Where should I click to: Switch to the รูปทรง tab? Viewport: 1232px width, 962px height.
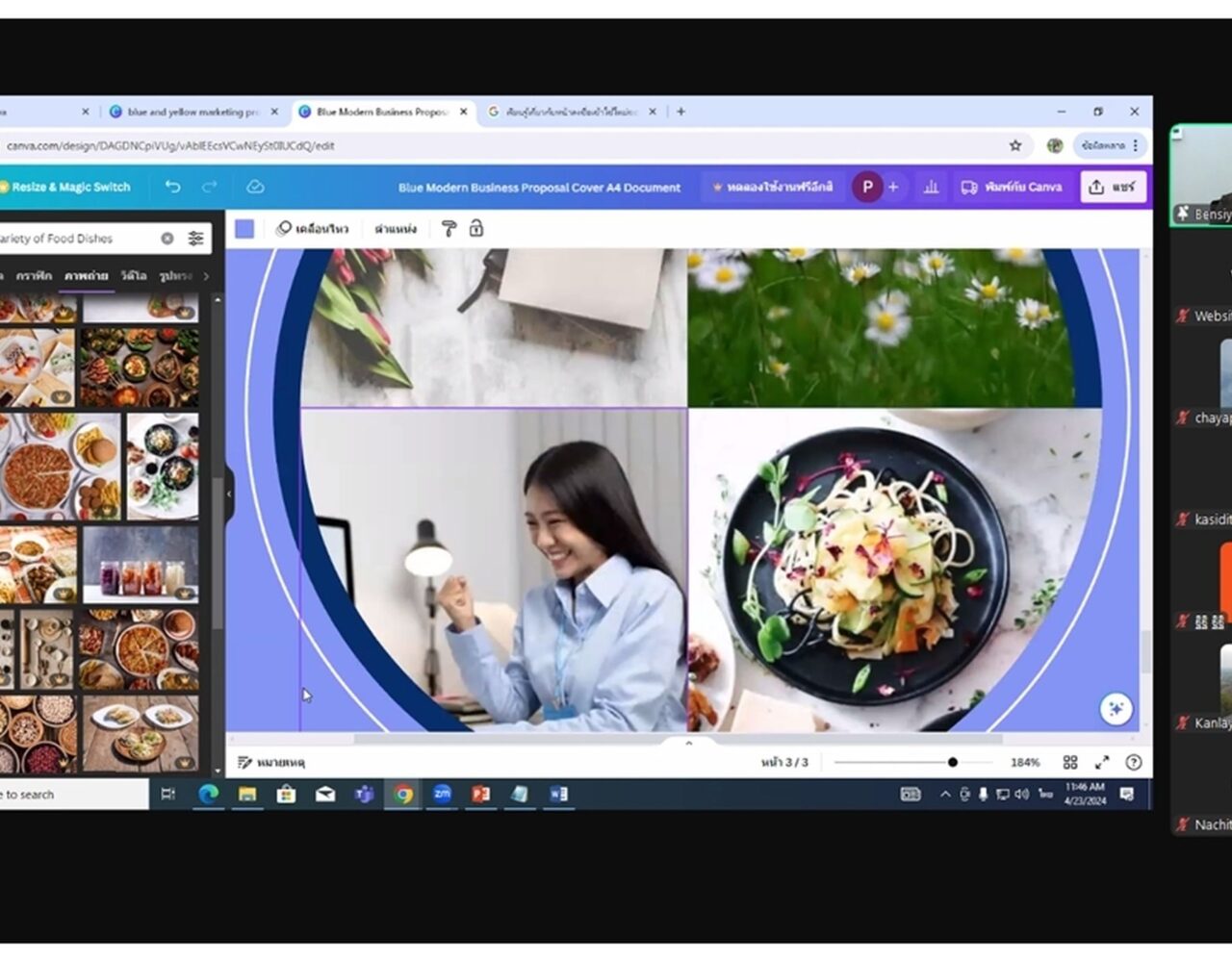coord(176,276)
